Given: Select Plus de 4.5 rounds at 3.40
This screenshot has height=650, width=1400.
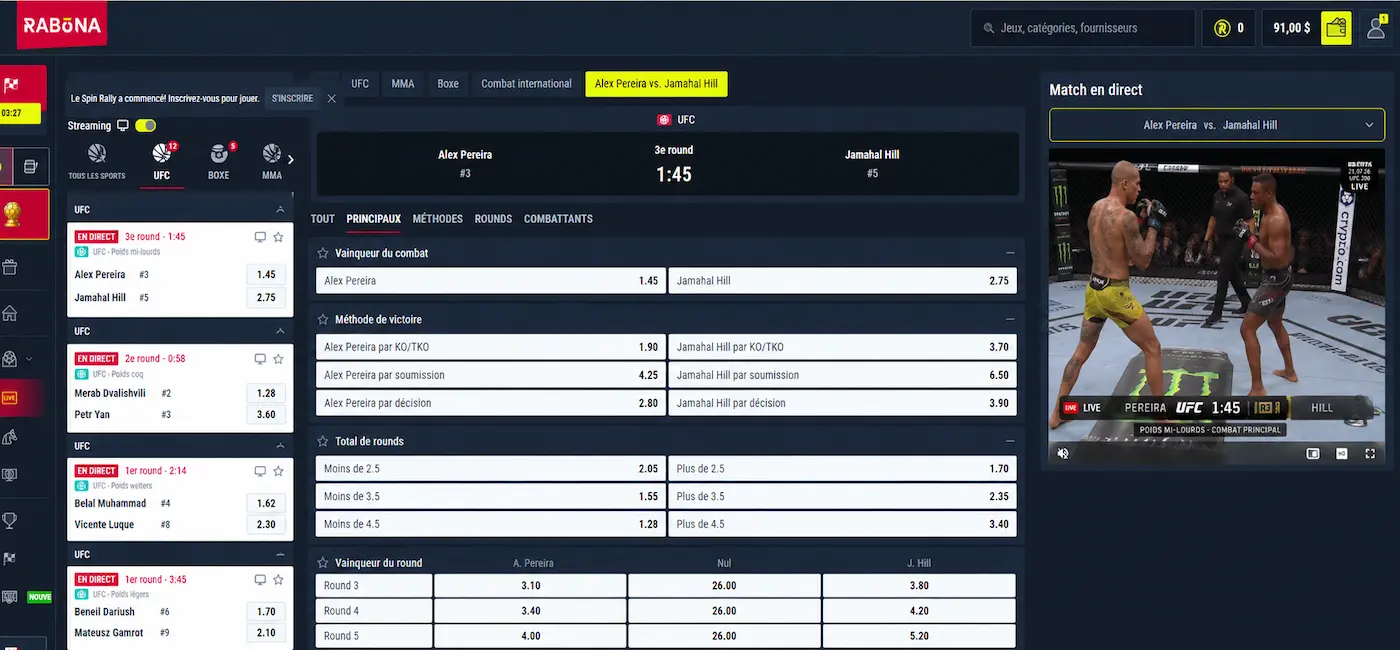Looking at the screenshot, I should pos(843,524).
